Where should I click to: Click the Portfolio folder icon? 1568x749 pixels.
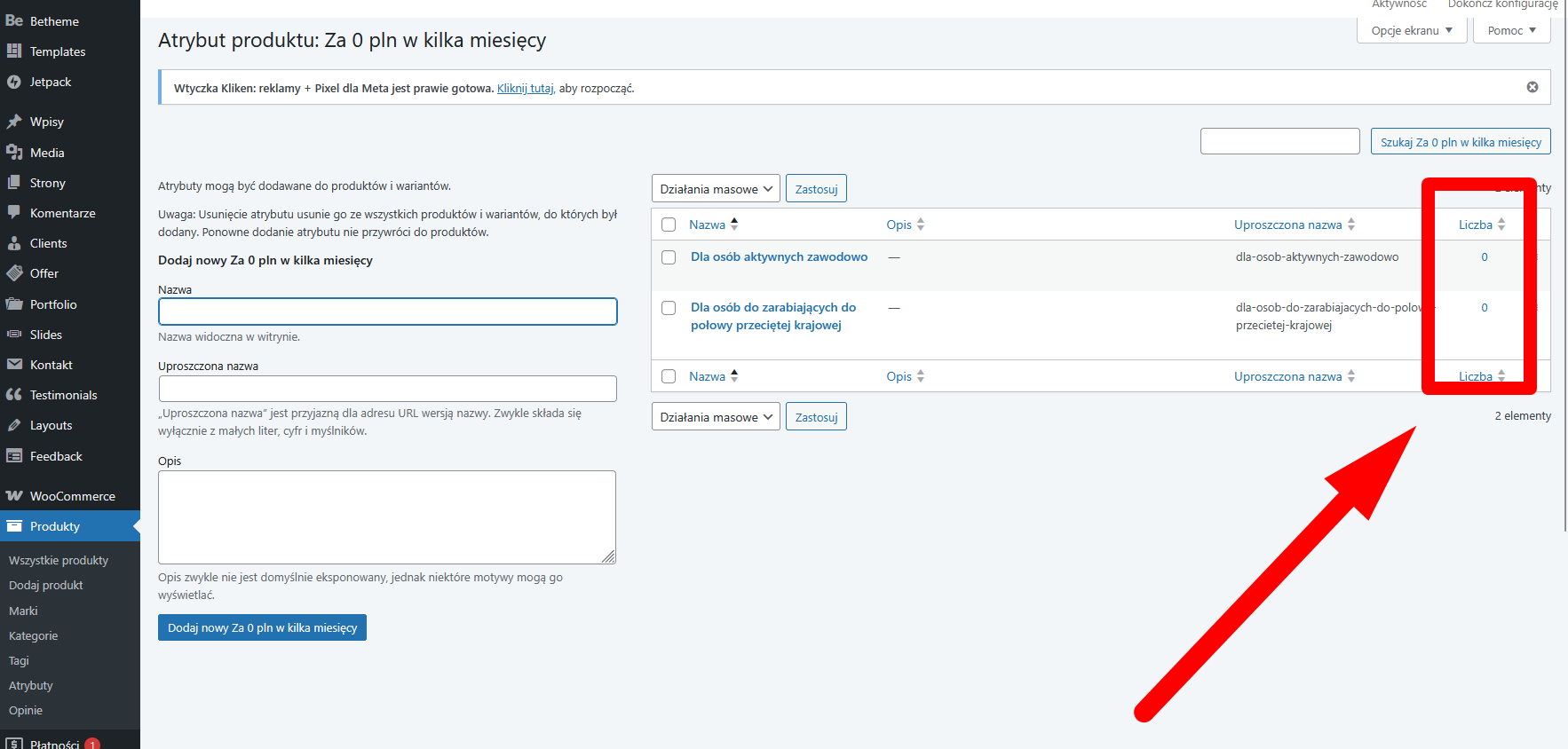coord(14,304)
